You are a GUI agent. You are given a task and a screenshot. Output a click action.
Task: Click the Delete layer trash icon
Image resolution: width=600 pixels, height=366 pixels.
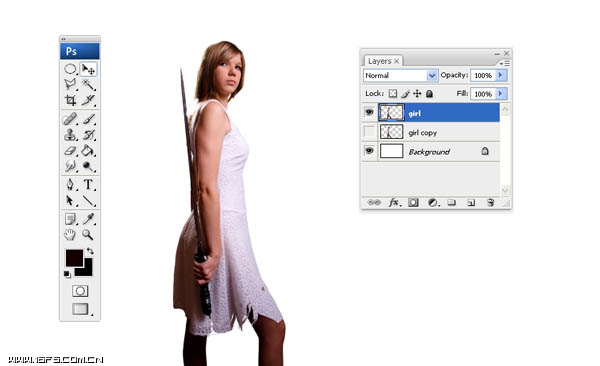click(x=490, y=203)
